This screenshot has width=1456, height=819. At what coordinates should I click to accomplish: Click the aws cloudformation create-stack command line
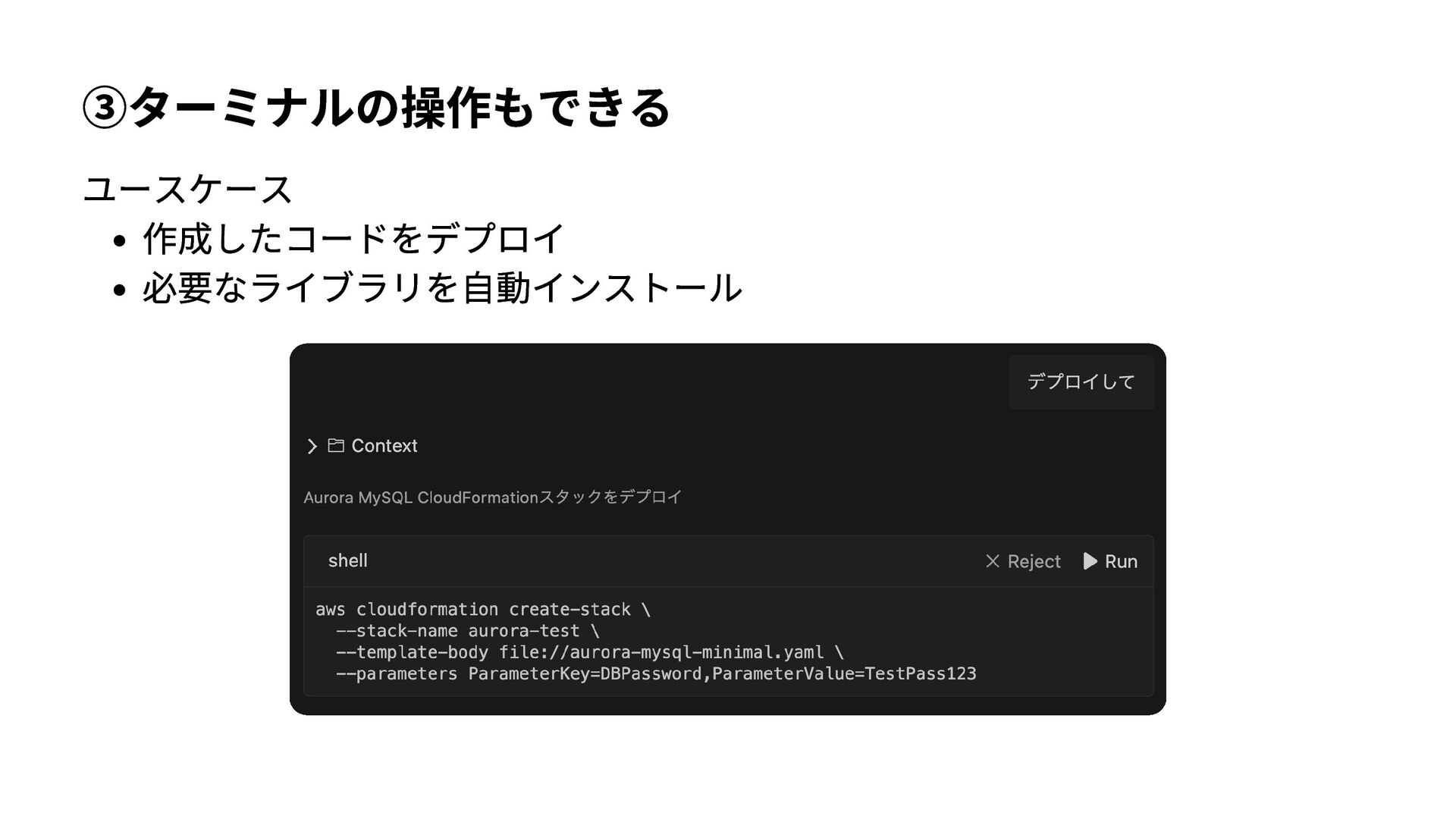tap(482, 610)
